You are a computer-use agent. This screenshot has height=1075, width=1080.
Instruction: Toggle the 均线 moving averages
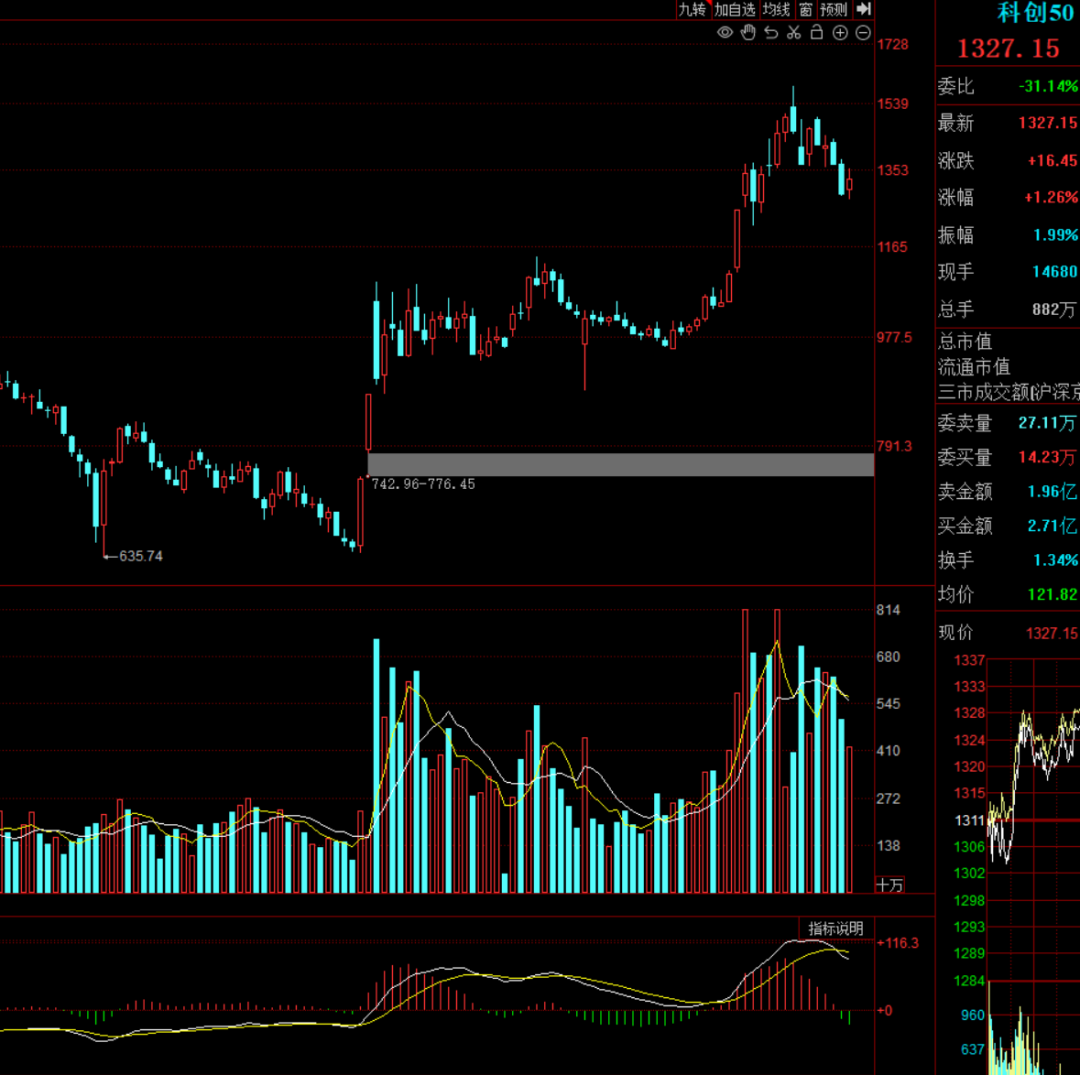coord(776,10)
